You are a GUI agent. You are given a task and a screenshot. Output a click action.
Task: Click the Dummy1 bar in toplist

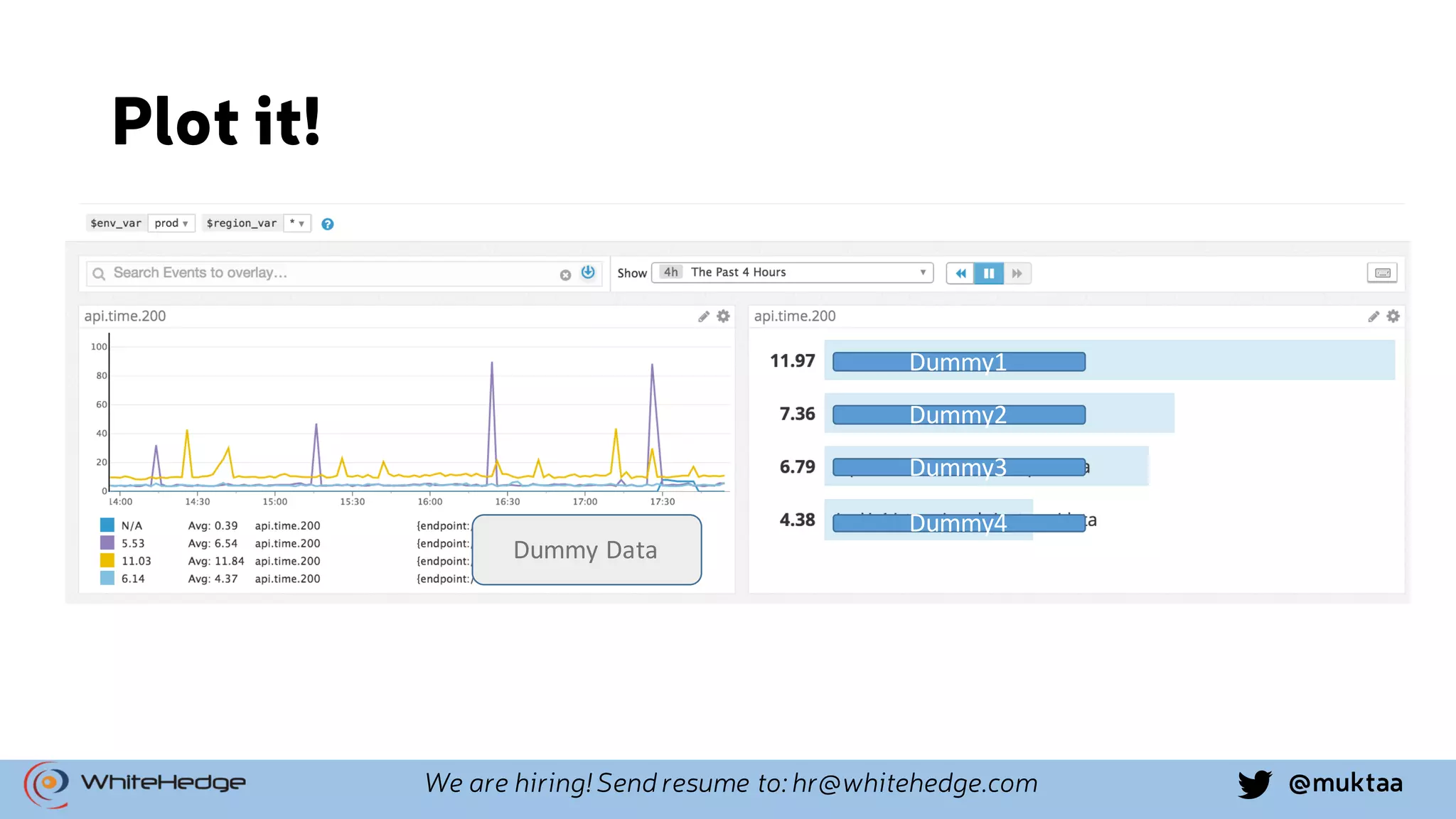click(x=958, y=362)
